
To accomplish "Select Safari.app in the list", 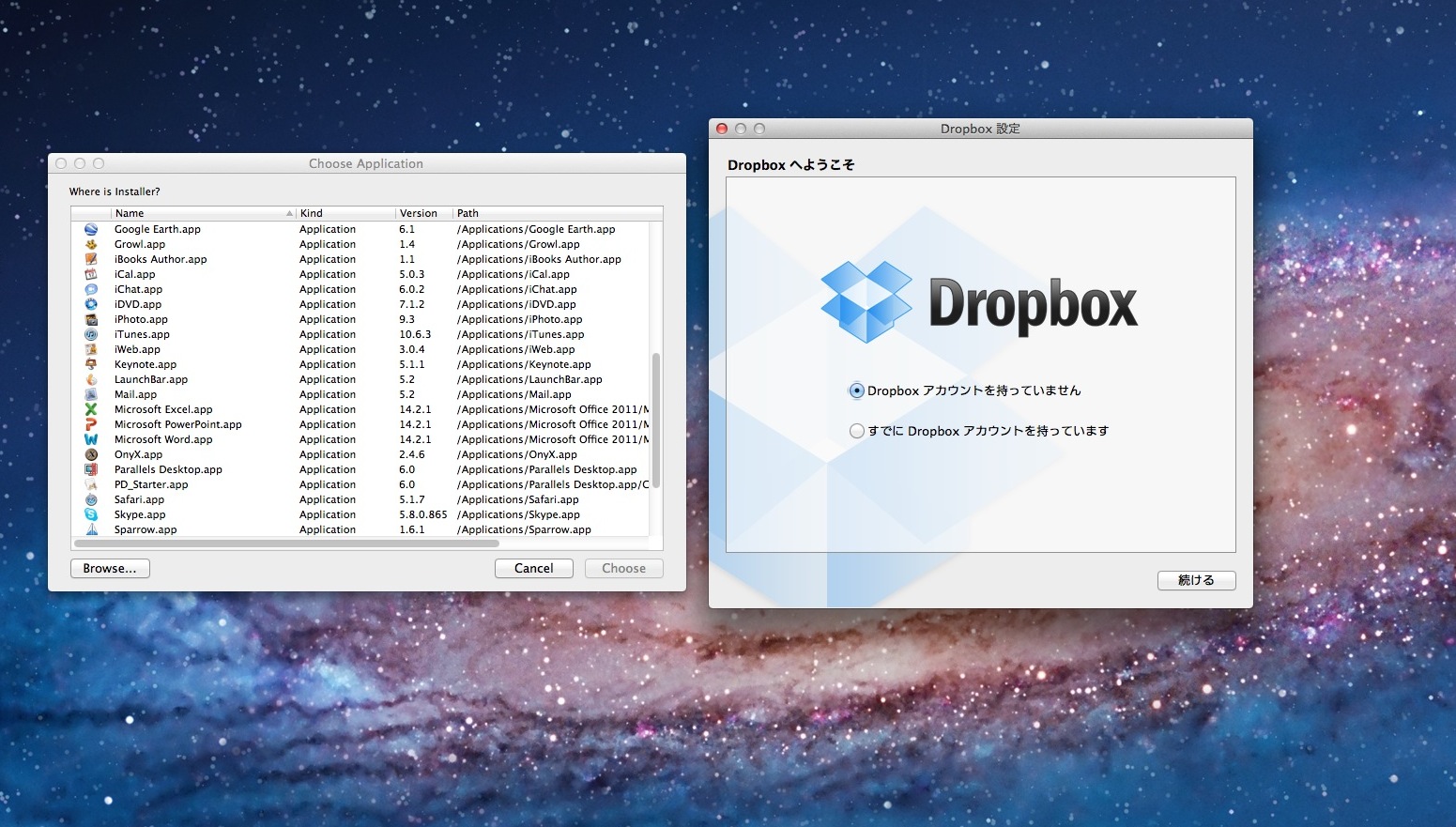I will click(139, 499).
